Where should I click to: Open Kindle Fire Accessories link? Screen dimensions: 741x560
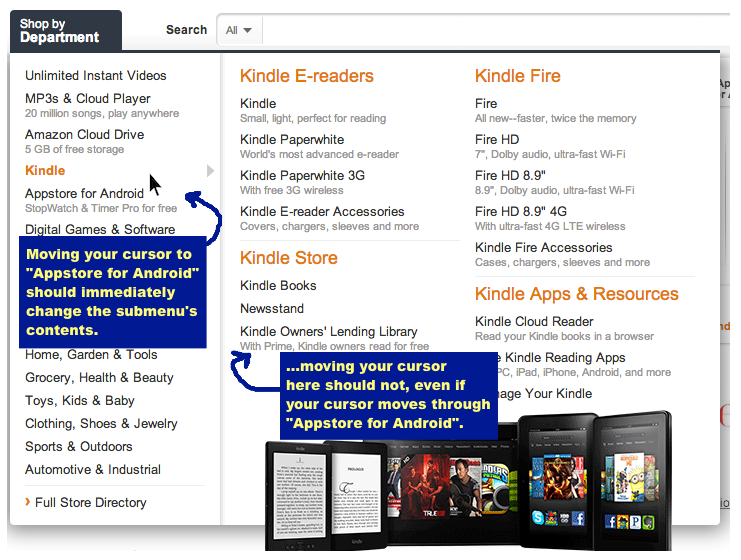[543, 247]
